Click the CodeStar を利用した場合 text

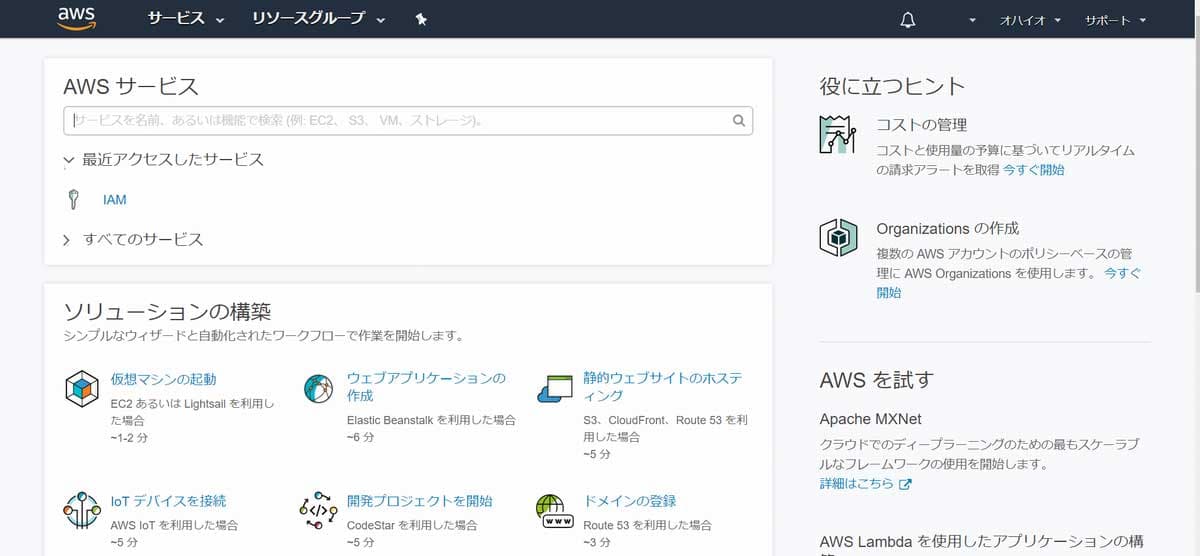point(411,525)
